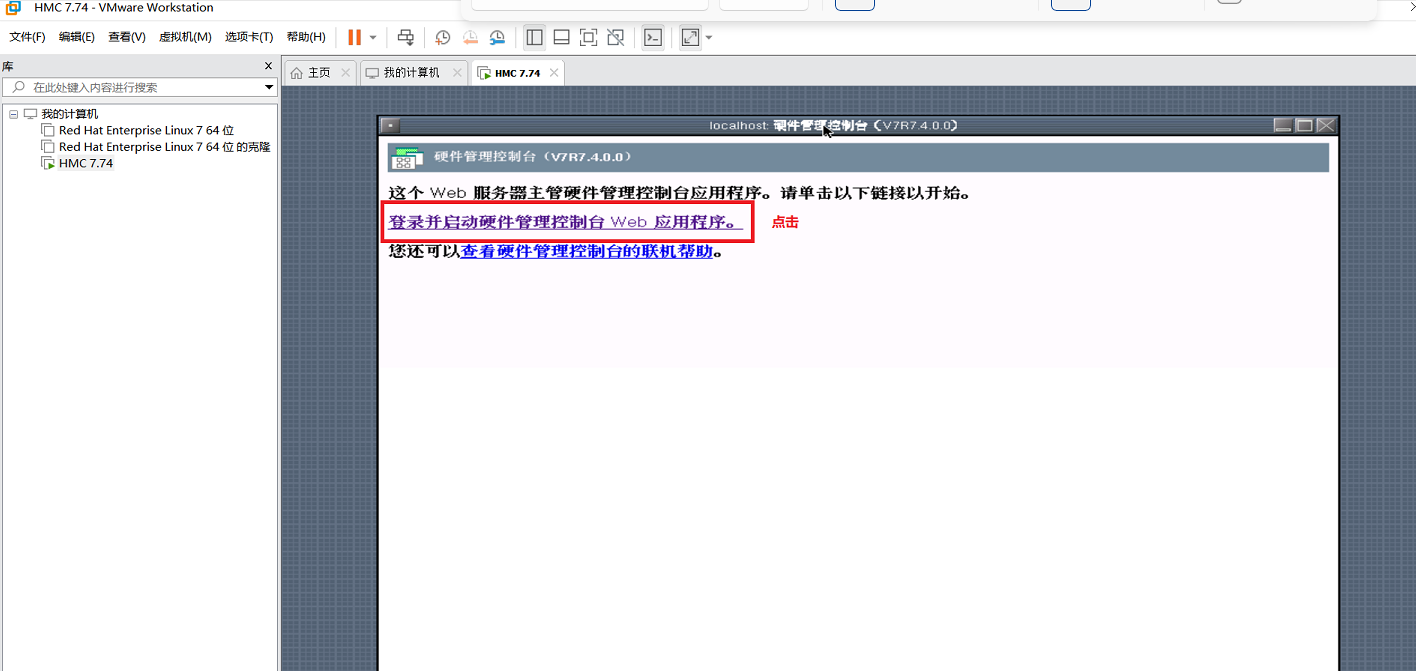Pause the virtual machine with the orange button
Image resolution: width=1416 pixels, height=671 pixels.
354,37
